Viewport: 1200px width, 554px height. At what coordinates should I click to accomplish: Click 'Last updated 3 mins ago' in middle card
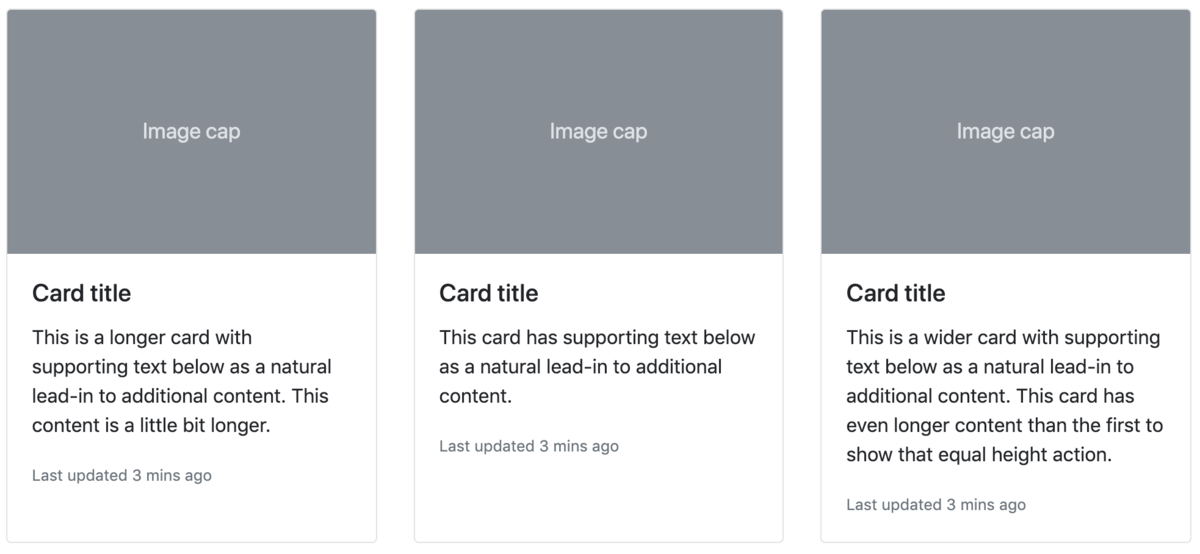[529, 446]
